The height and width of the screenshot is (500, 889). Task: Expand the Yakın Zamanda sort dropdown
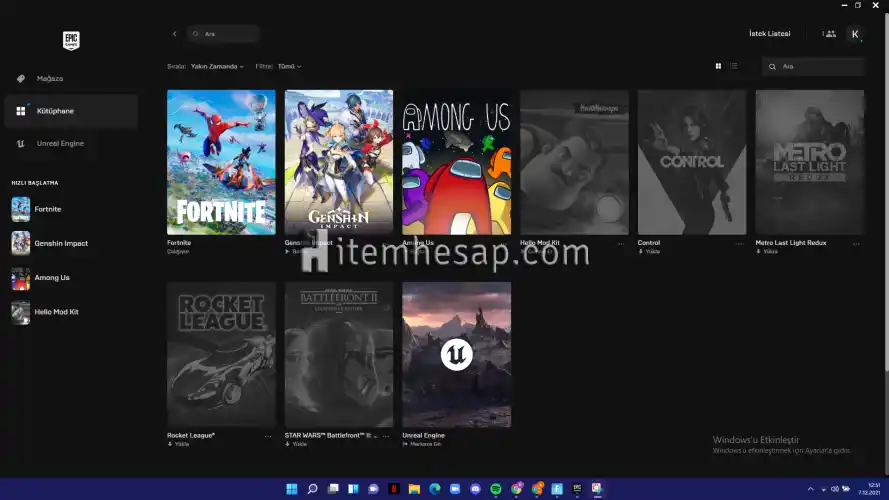pos(217,66)
